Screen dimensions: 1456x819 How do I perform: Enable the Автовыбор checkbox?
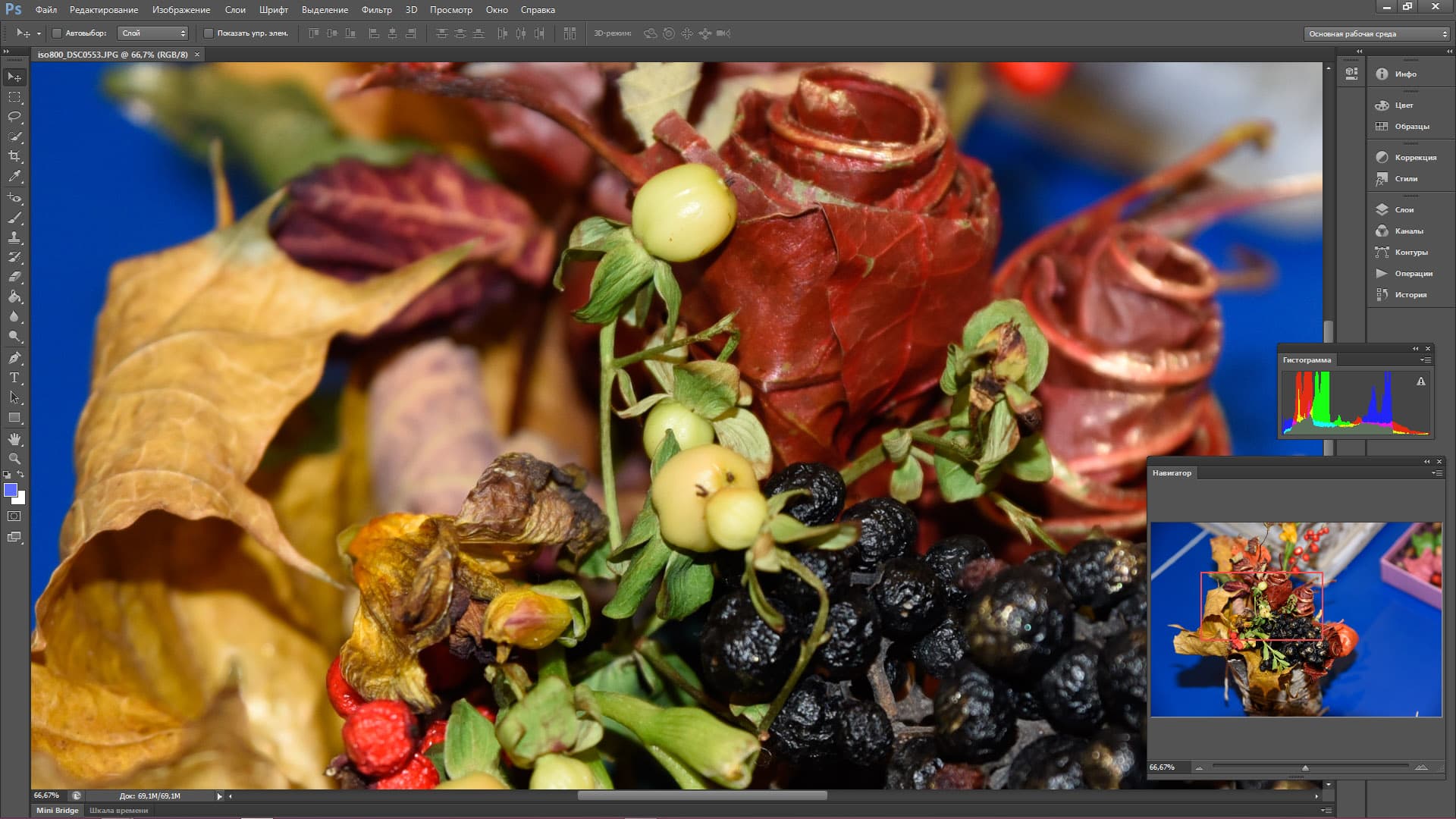pyautogui.click(x=57, y=33)
